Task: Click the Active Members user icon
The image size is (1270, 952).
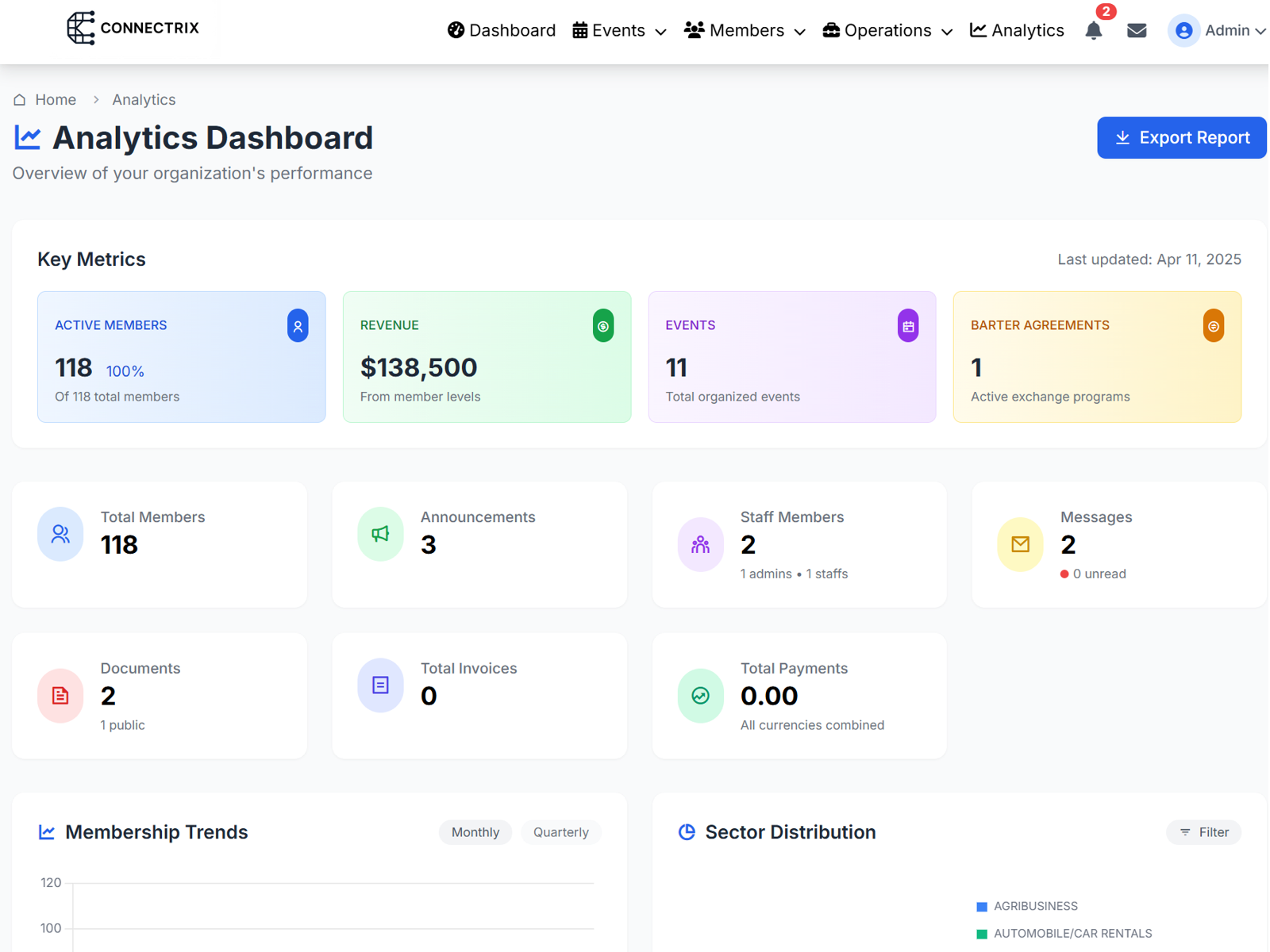Action: pyautogui.click(x=298, y=326)
